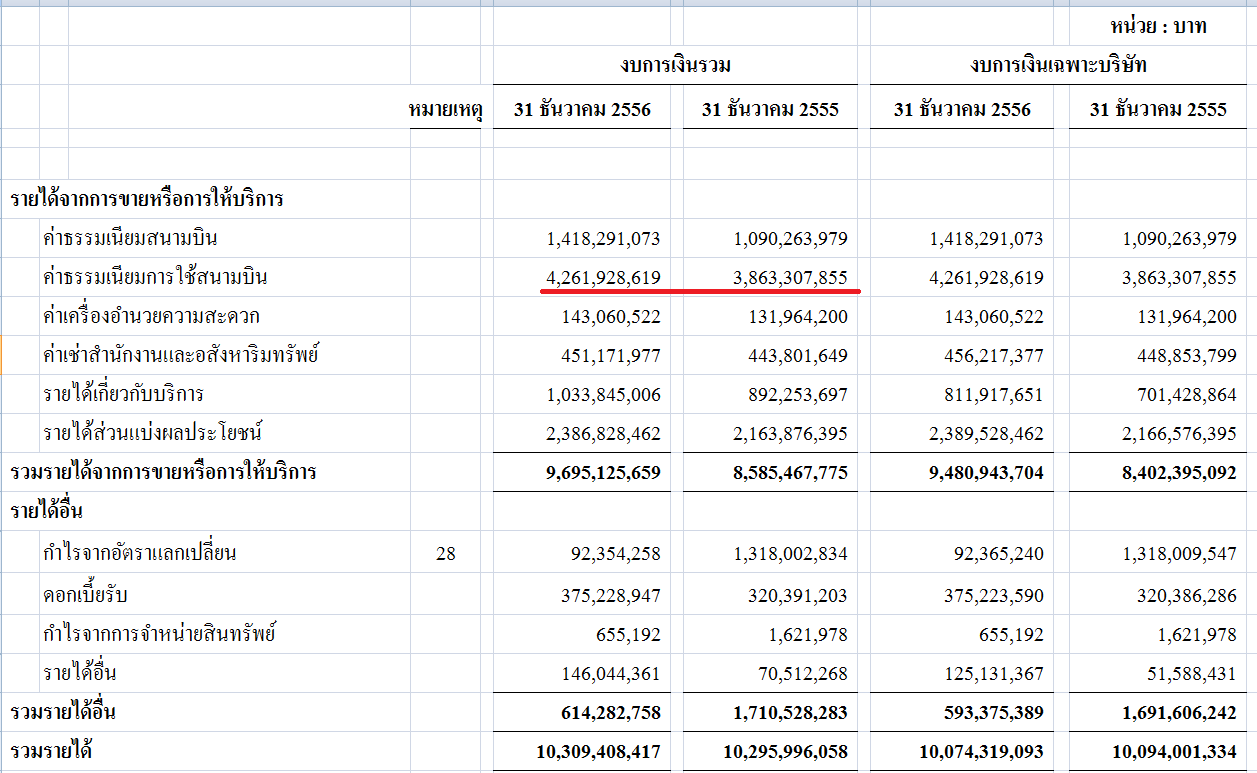1257x773 pixels.
Task: Select the cell showing 1,318,009,547
Action: (1179, 553)
